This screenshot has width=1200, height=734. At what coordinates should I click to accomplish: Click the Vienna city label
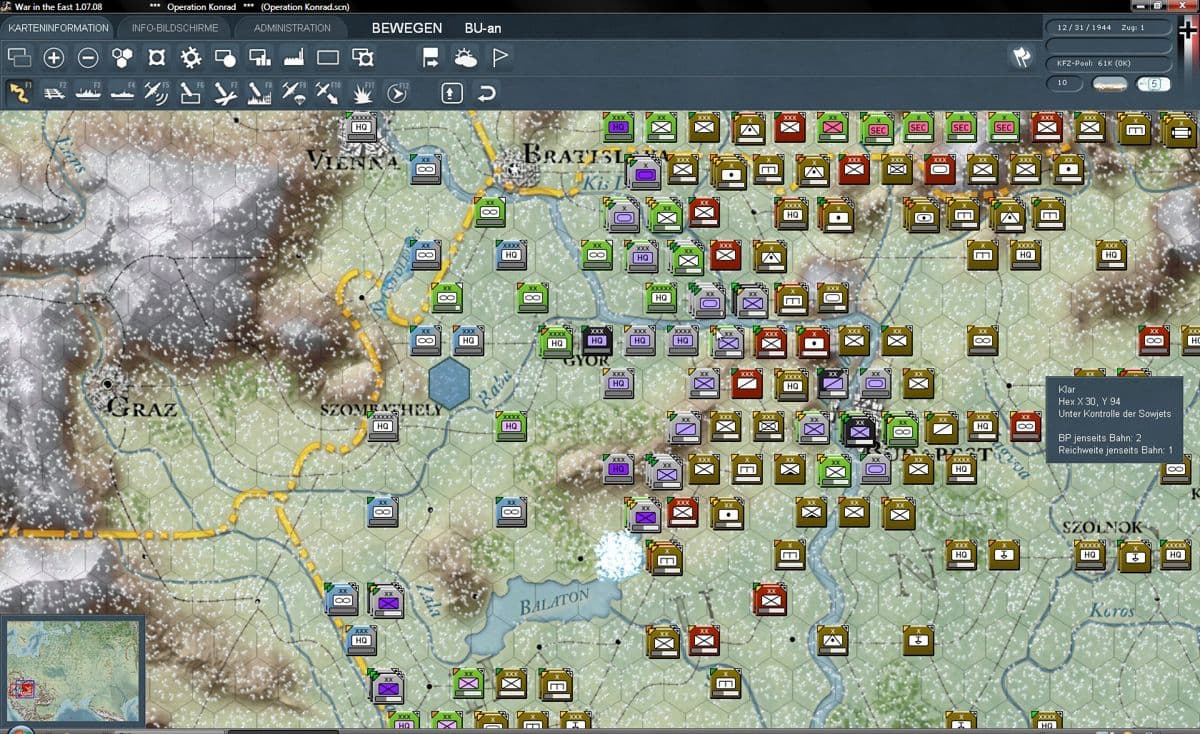[x=354, y=159]
